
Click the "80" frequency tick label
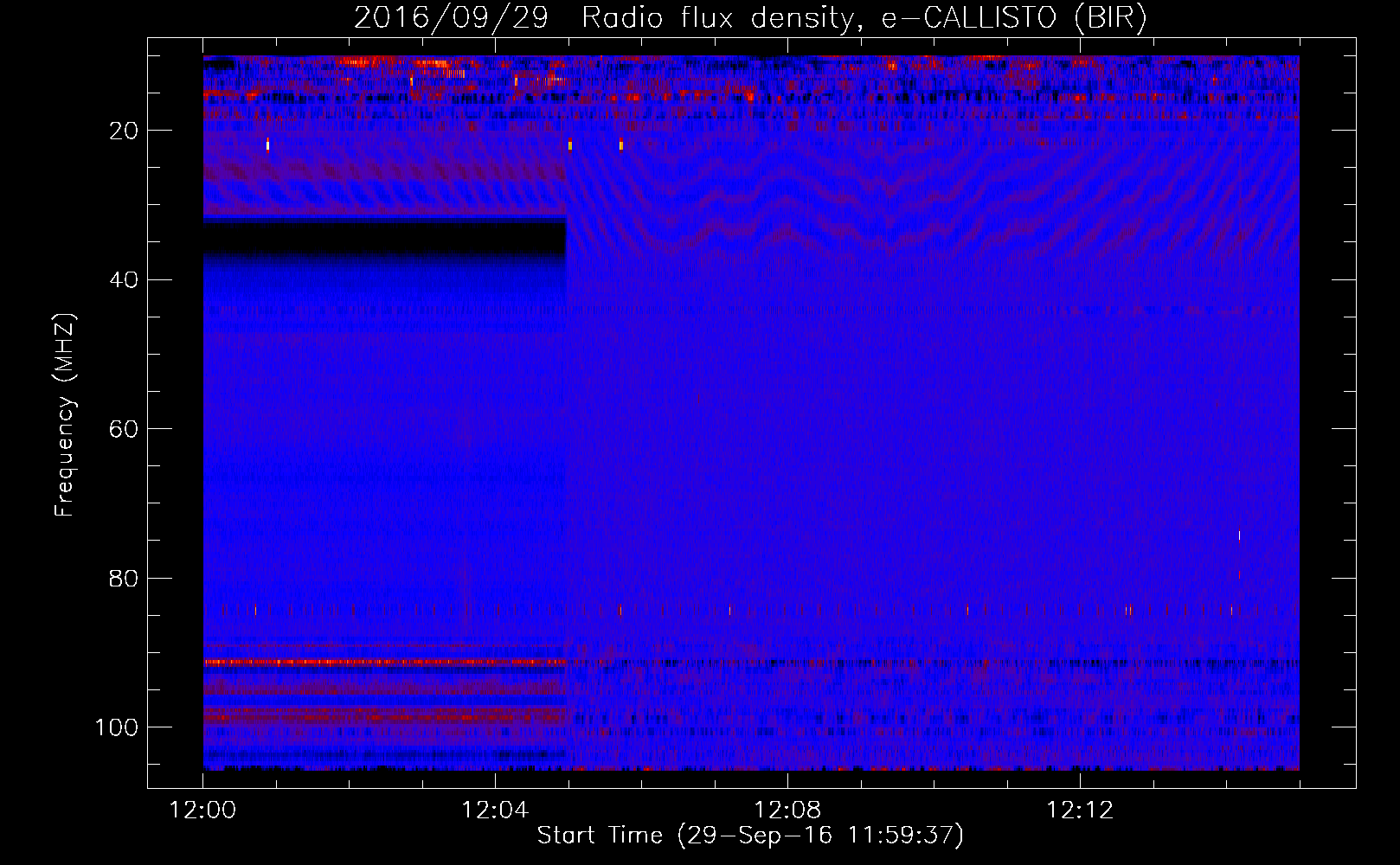click(125, 578)
